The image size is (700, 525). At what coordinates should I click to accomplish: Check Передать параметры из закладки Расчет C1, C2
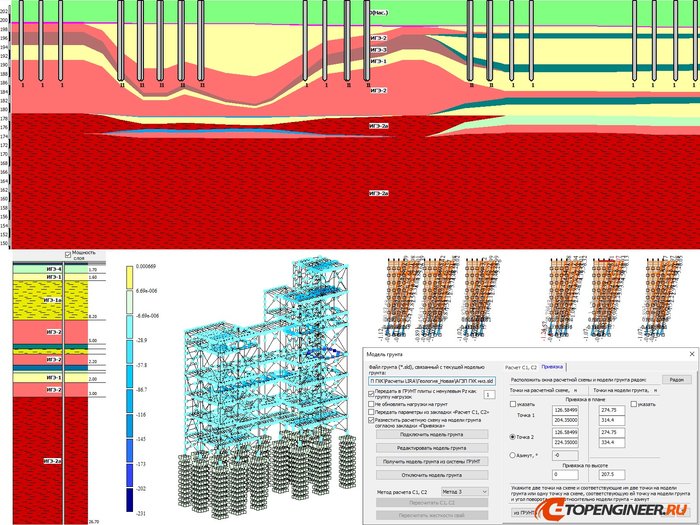point(371,412)
